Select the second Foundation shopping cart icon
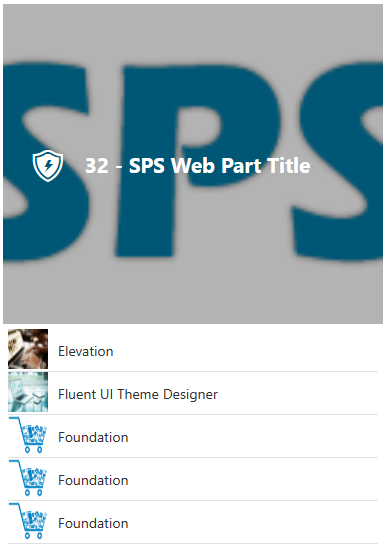Screen dimensions: 389x550 [28, 478]
